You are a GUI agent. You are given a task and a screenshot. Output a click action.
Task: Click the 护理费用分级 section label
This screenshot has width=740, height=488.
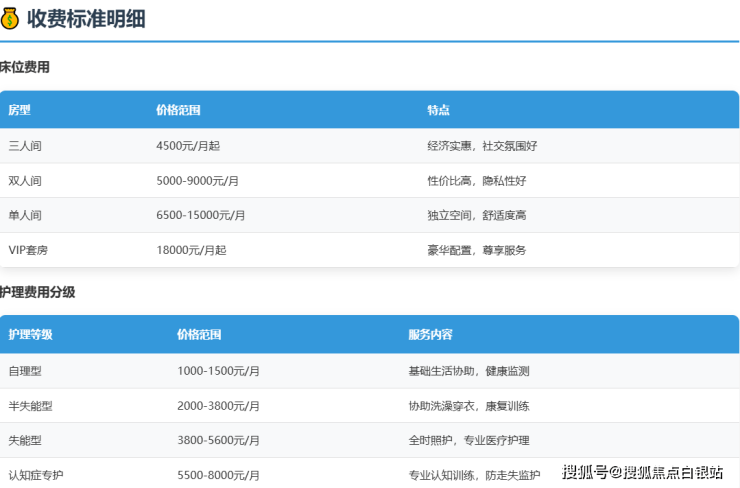37,292
